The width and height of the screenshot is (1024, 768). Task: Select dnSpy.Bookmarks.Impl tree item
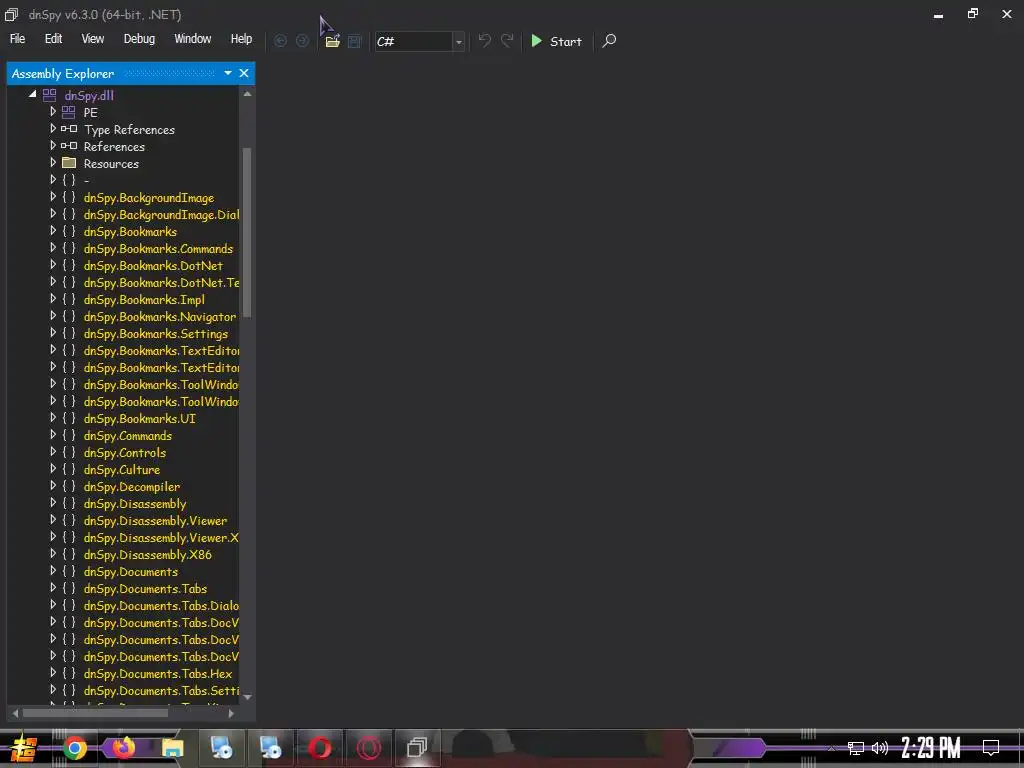coord(144,299)
